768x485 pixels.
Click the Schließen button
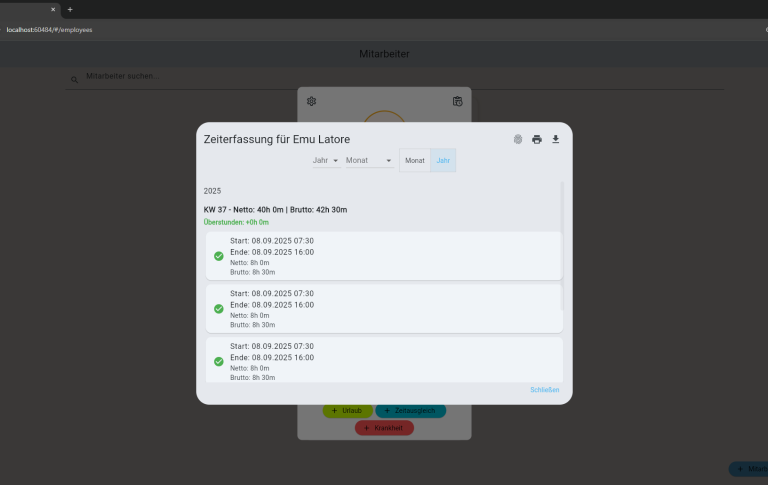(x=545, y=390)
